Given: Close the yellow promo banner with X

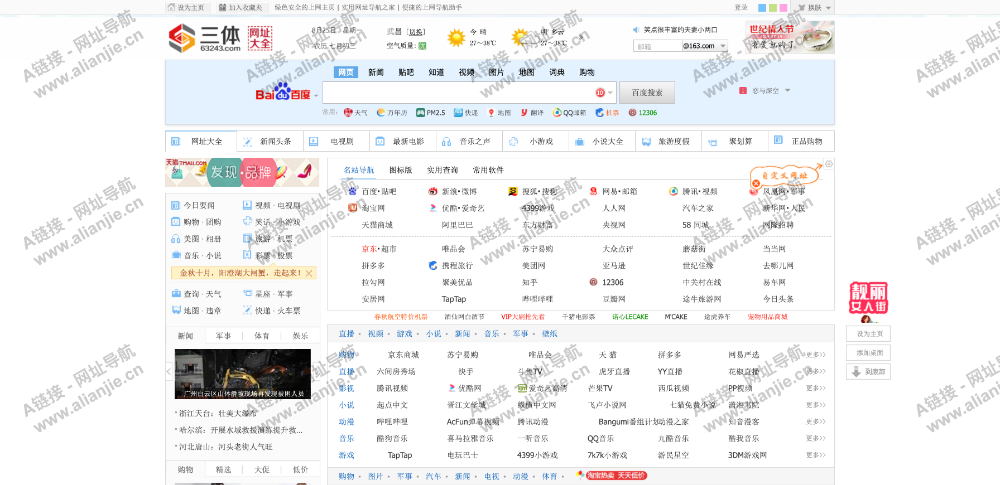Looking at the screenshot, I should point(309,273).
